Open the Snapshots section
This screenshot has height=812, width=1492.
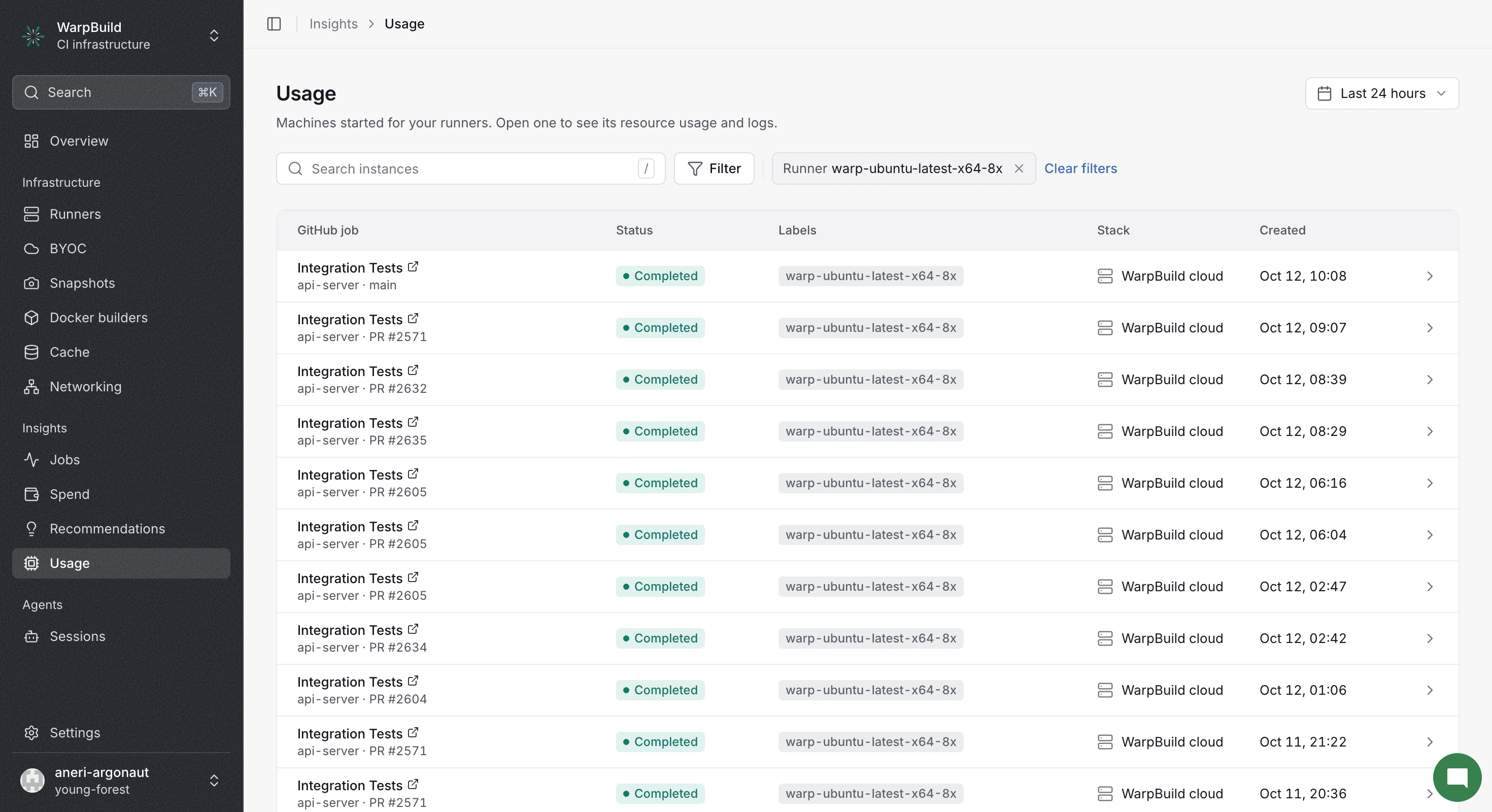[121, 283]
